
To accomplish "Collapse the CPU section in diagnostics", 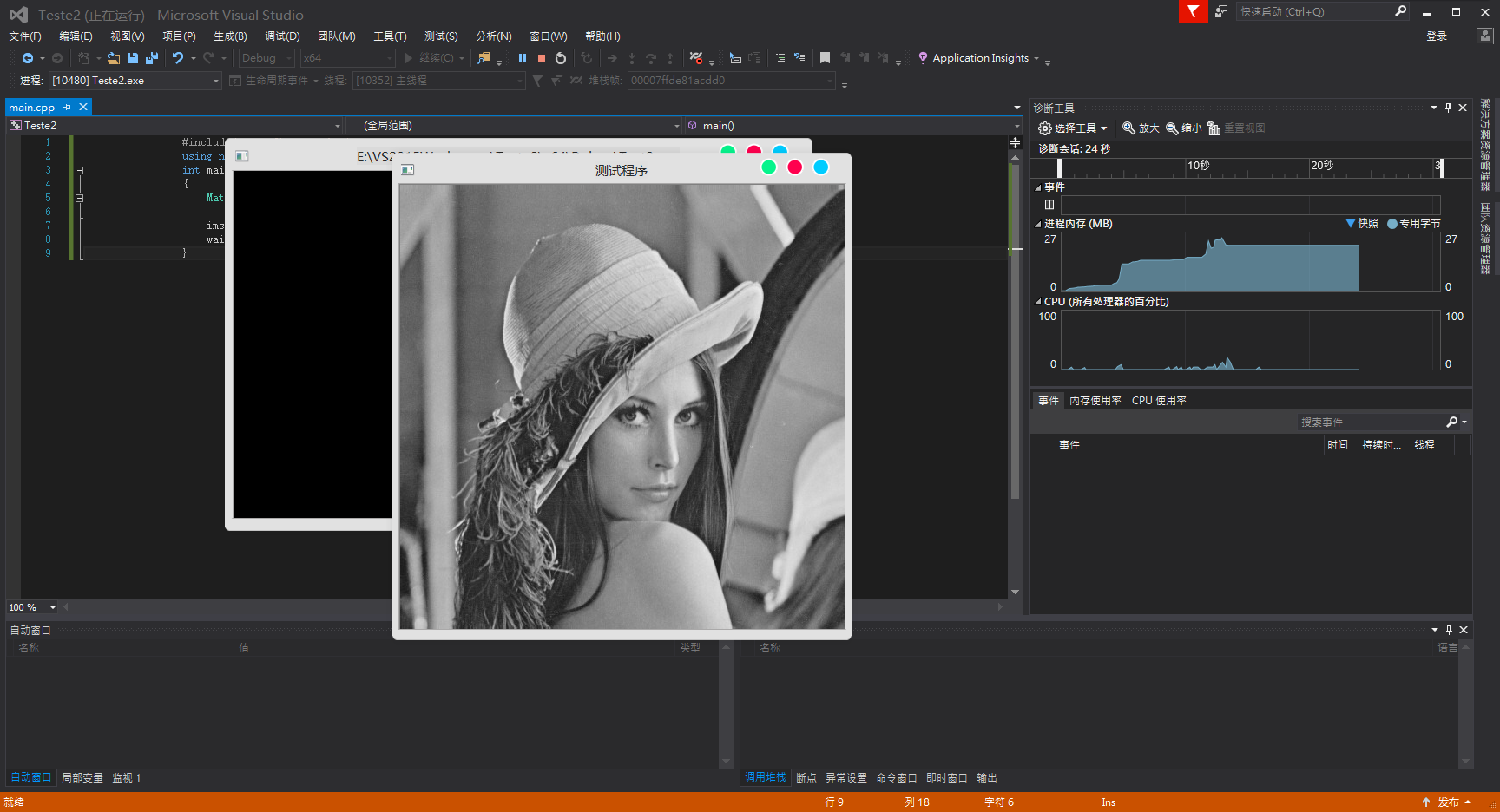I will tap(1038, 302).
